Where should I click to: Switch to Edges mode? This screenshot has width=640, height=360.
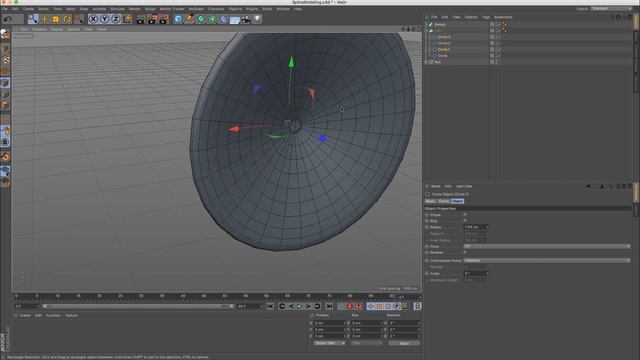click(x=5, y=94)
